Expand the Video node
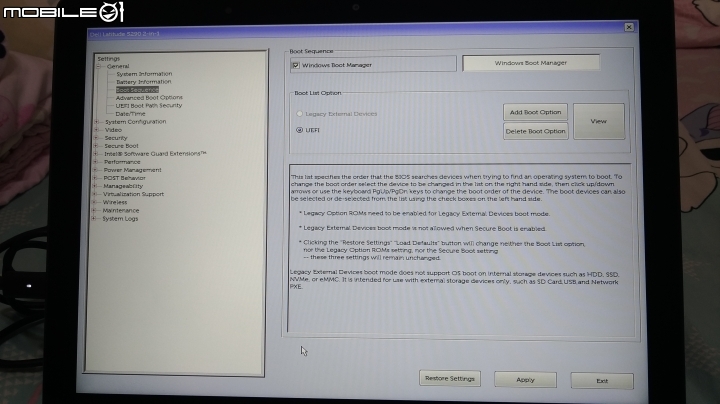This screenshot has width=720, height=404. click(96, 130)
